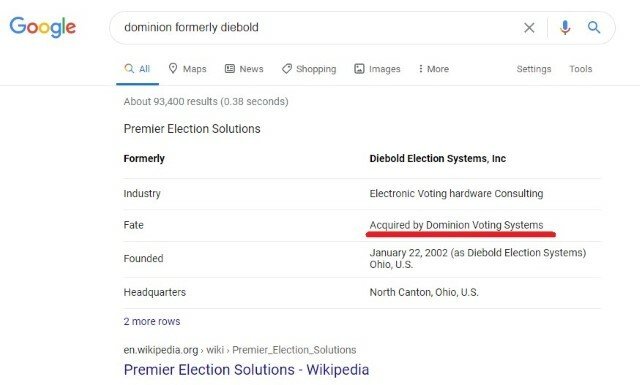Start voice search with microphone icon
The image size is (640, 385).
[x=565, y=28]
